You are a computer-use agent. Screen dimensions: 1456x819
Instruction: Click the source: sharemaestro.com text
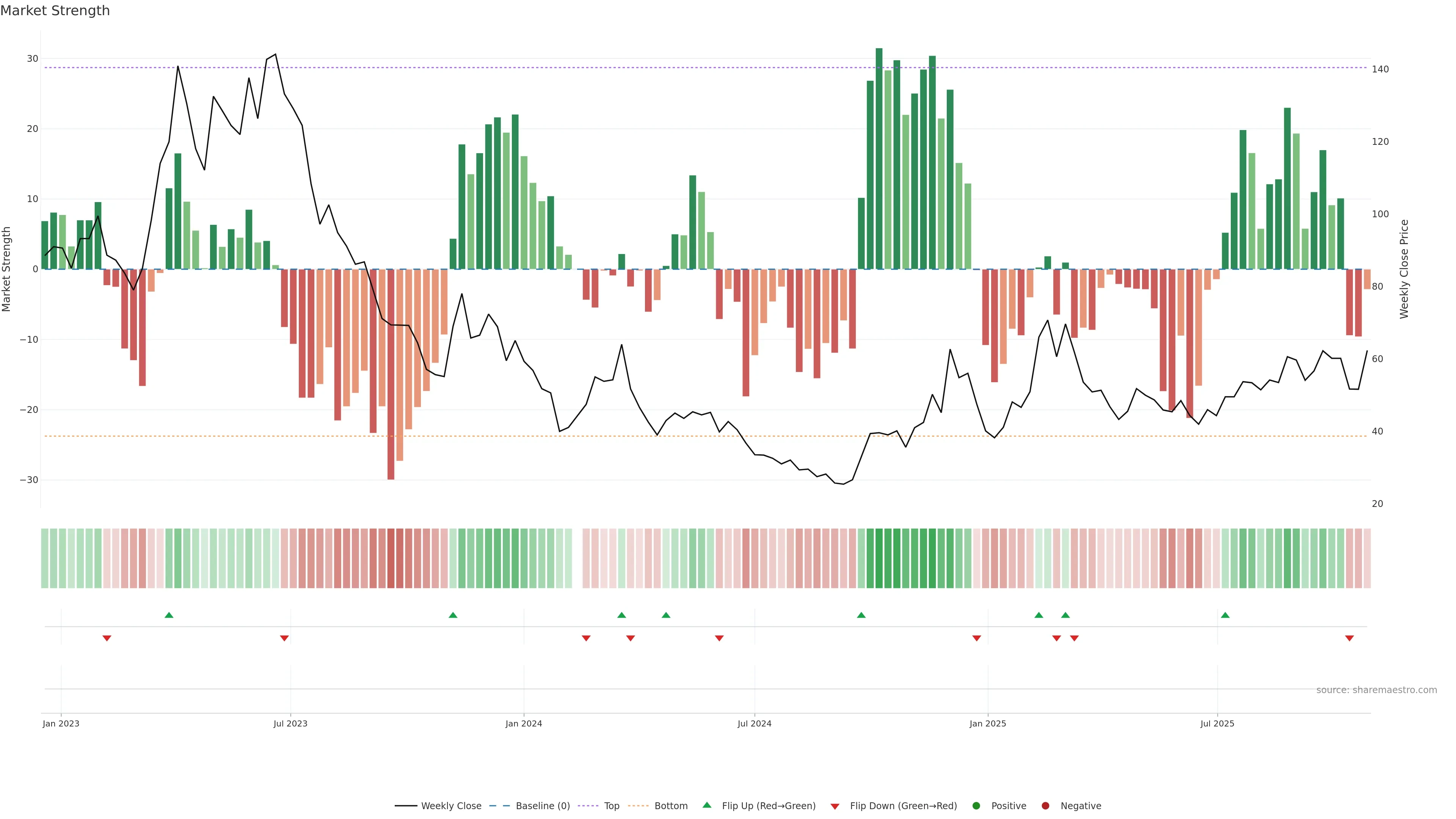point(1376,690)
